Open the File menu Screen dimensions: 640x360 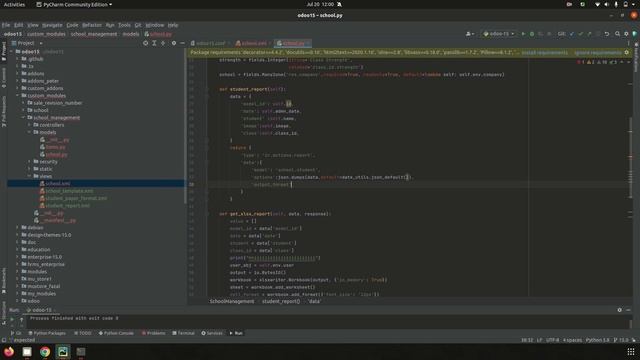click(x=6, y=25)
